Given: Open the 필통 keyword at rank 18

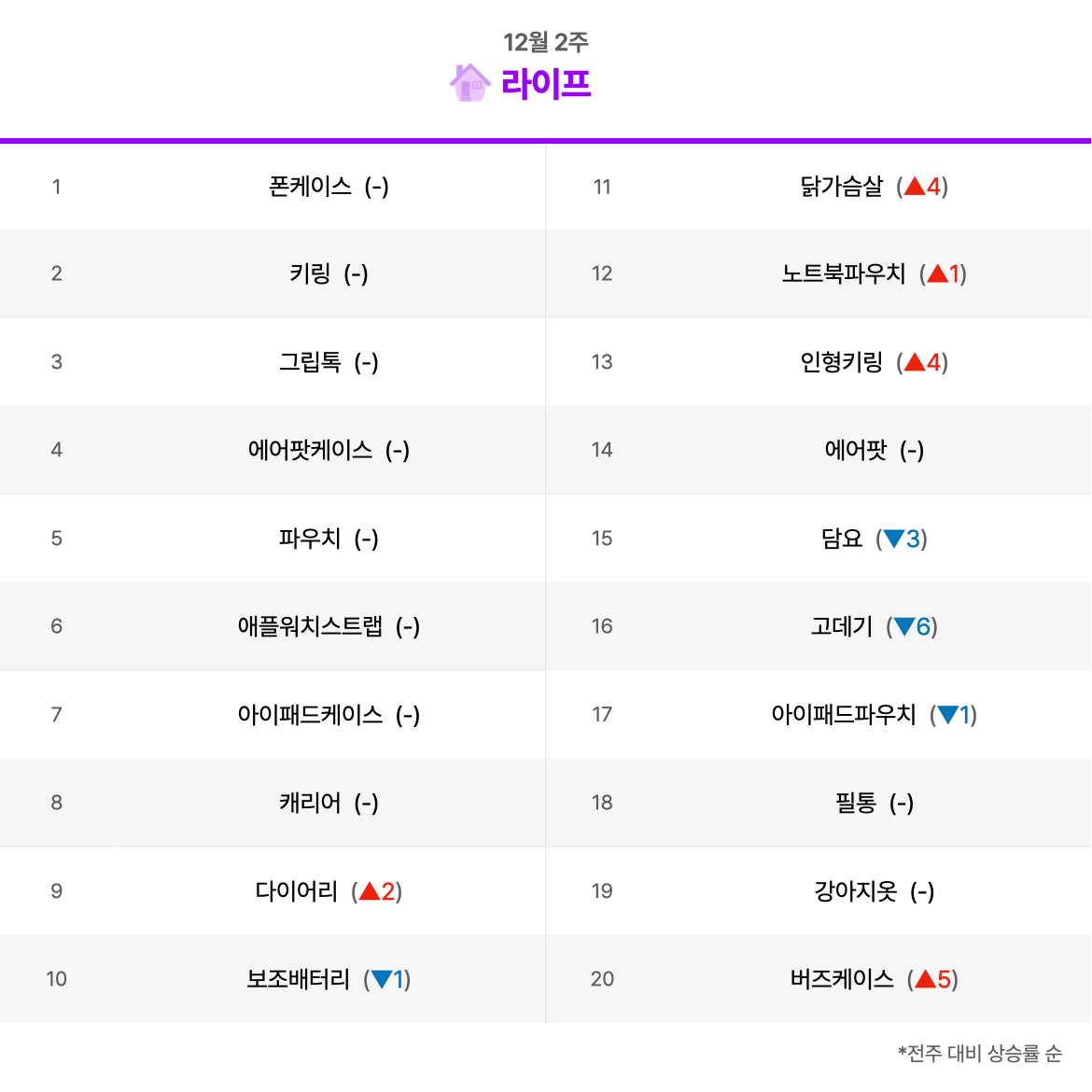Looking at the screenshot, I should [x=856, y=803].
